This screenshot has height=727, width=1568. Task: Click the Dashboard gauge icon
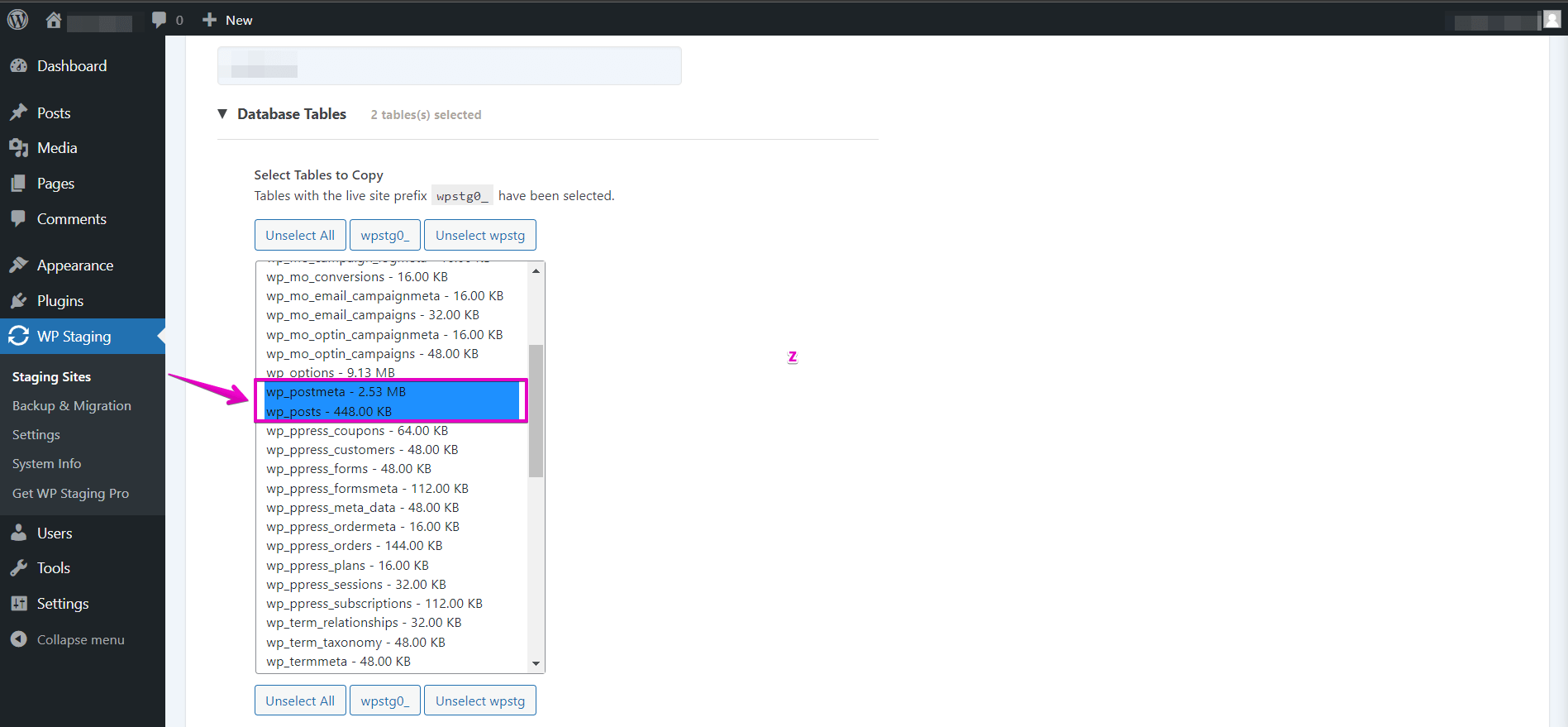[19, 66]
